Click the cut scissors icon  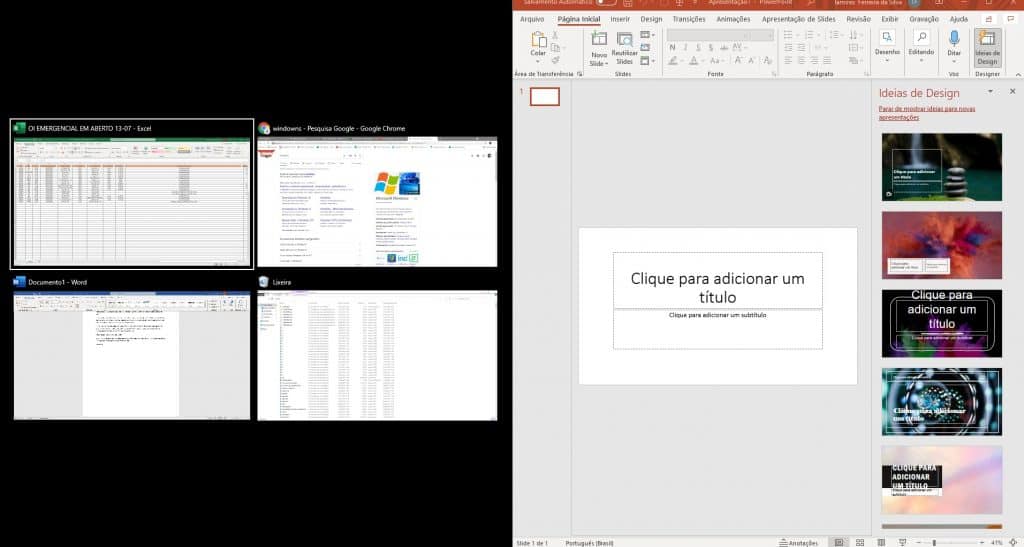coord(555,35)
